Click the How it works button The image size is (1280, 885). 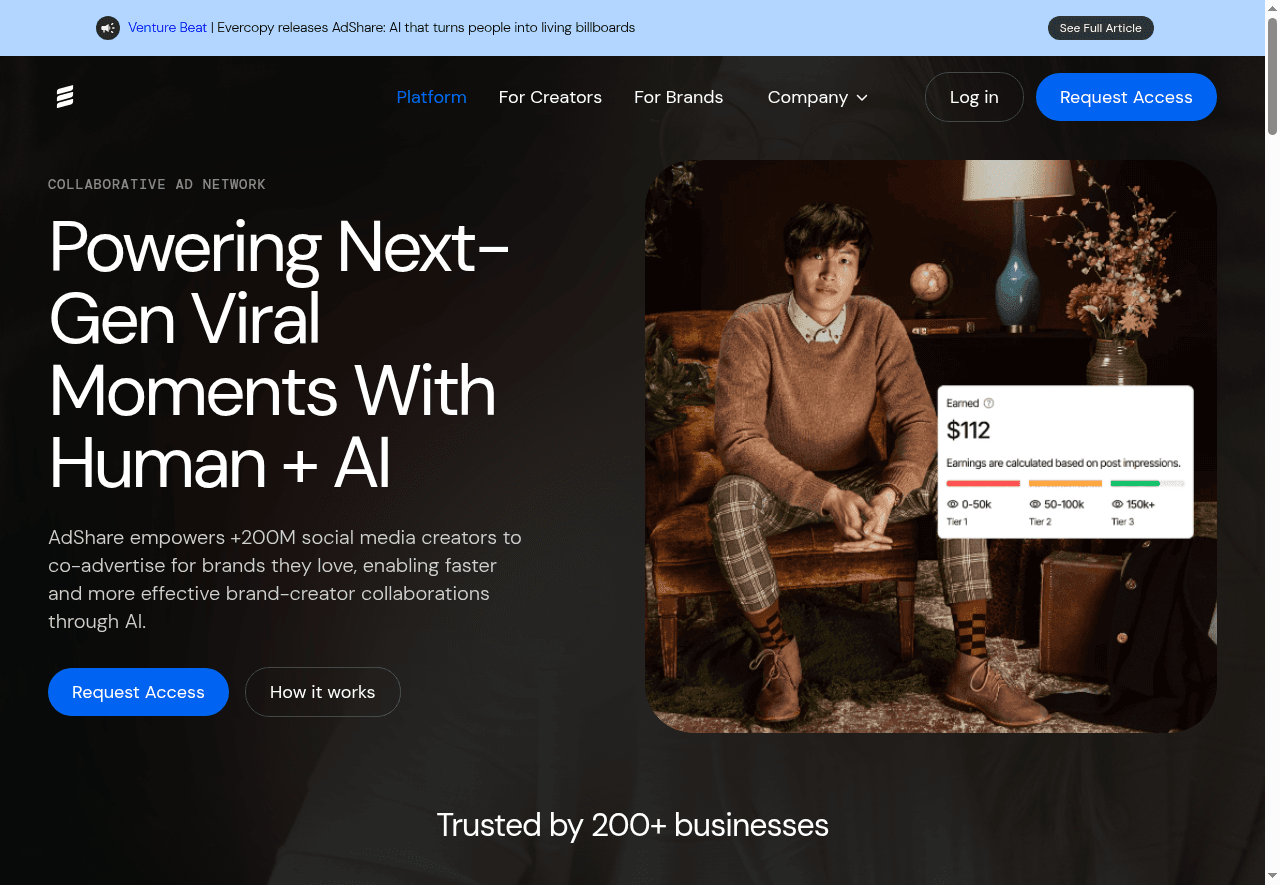322,692
